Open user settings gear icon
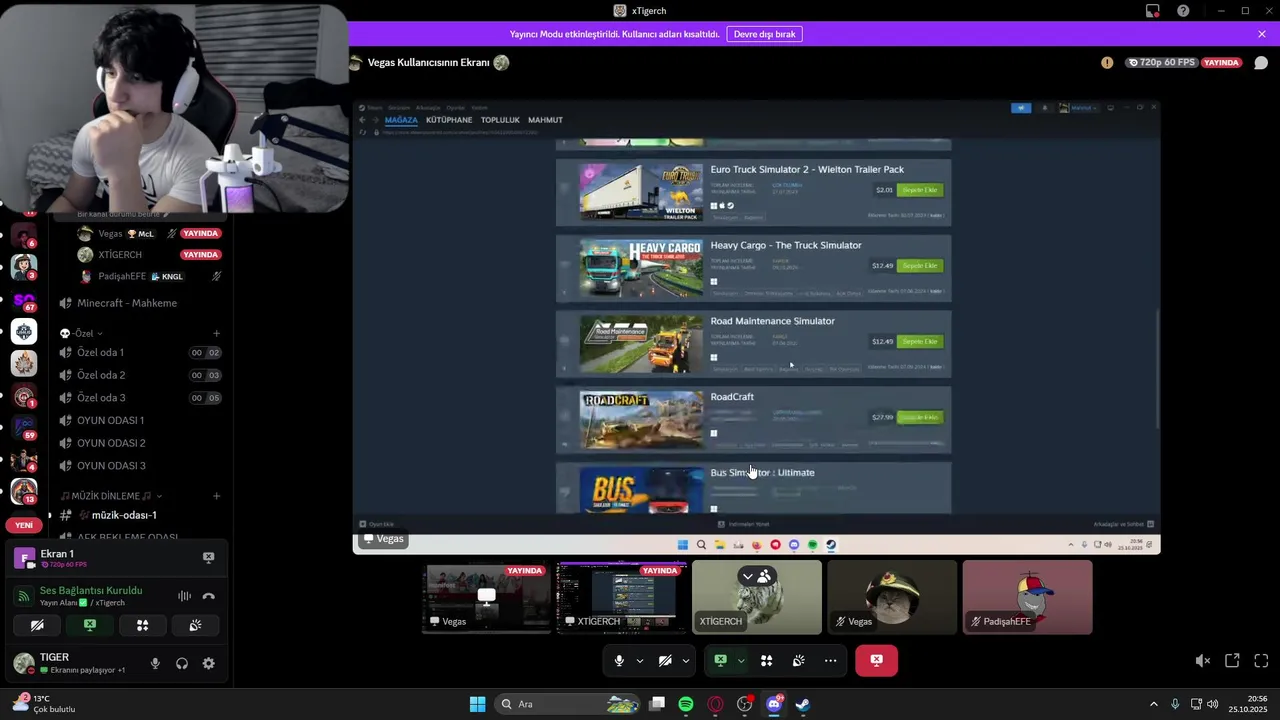Screen dimensions: 1280x720 (208, 663)
